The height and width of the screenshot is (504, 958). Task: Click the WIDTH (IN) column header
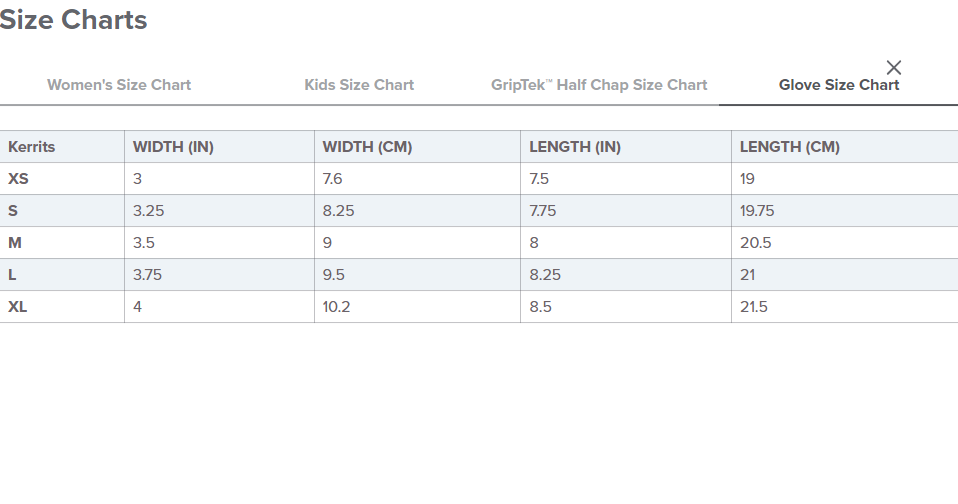click(173, 147)
